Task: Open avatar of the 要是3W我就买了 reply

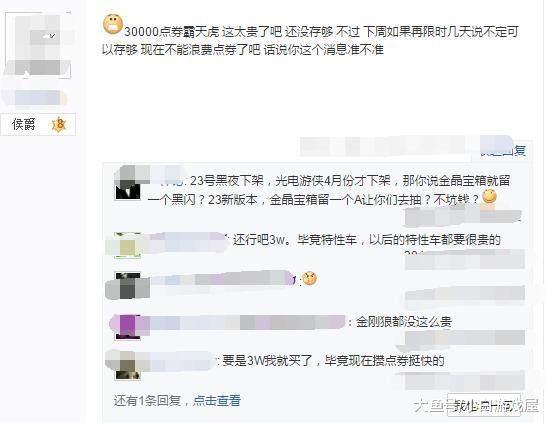Action: pos(127,366)
